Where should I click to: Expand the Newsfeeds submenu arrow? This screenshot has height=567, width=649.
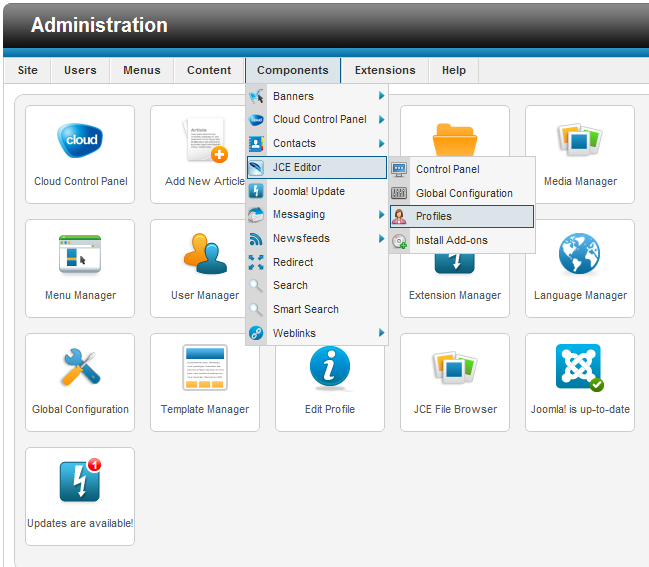[x=381, y=238]
